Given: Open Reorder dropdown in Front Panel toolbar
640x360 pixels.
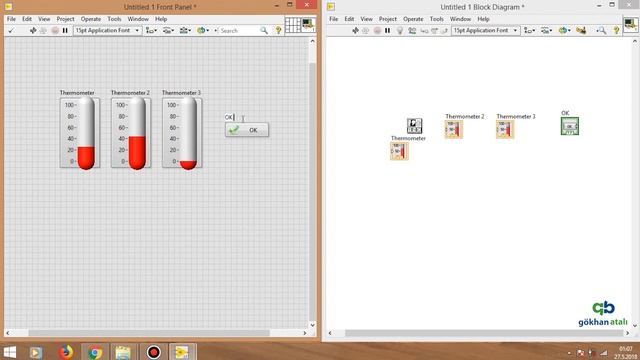Looking at the screenshot, I should point(202,31).
